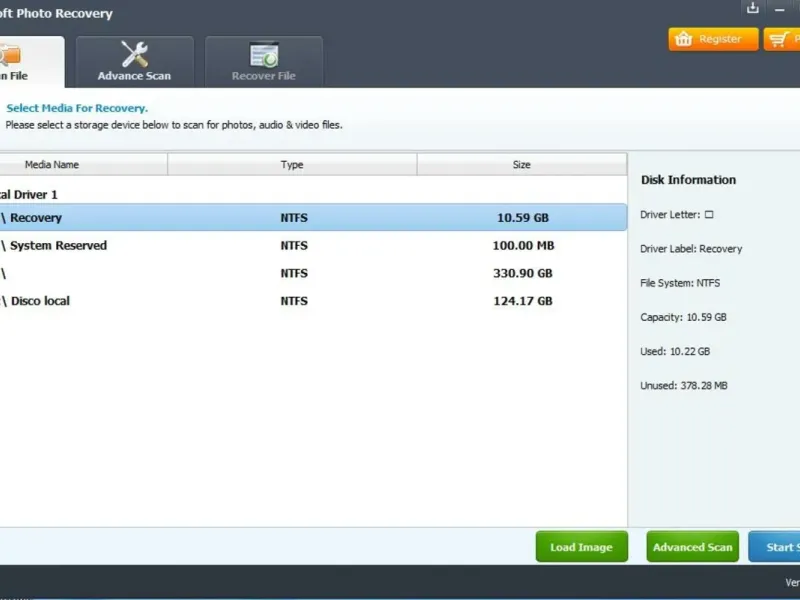Viewport: 800px width, 600px height.
Task: Click the Capacity: 10.59 GB text
Action: pyautogui.click(x=683, y=317)
